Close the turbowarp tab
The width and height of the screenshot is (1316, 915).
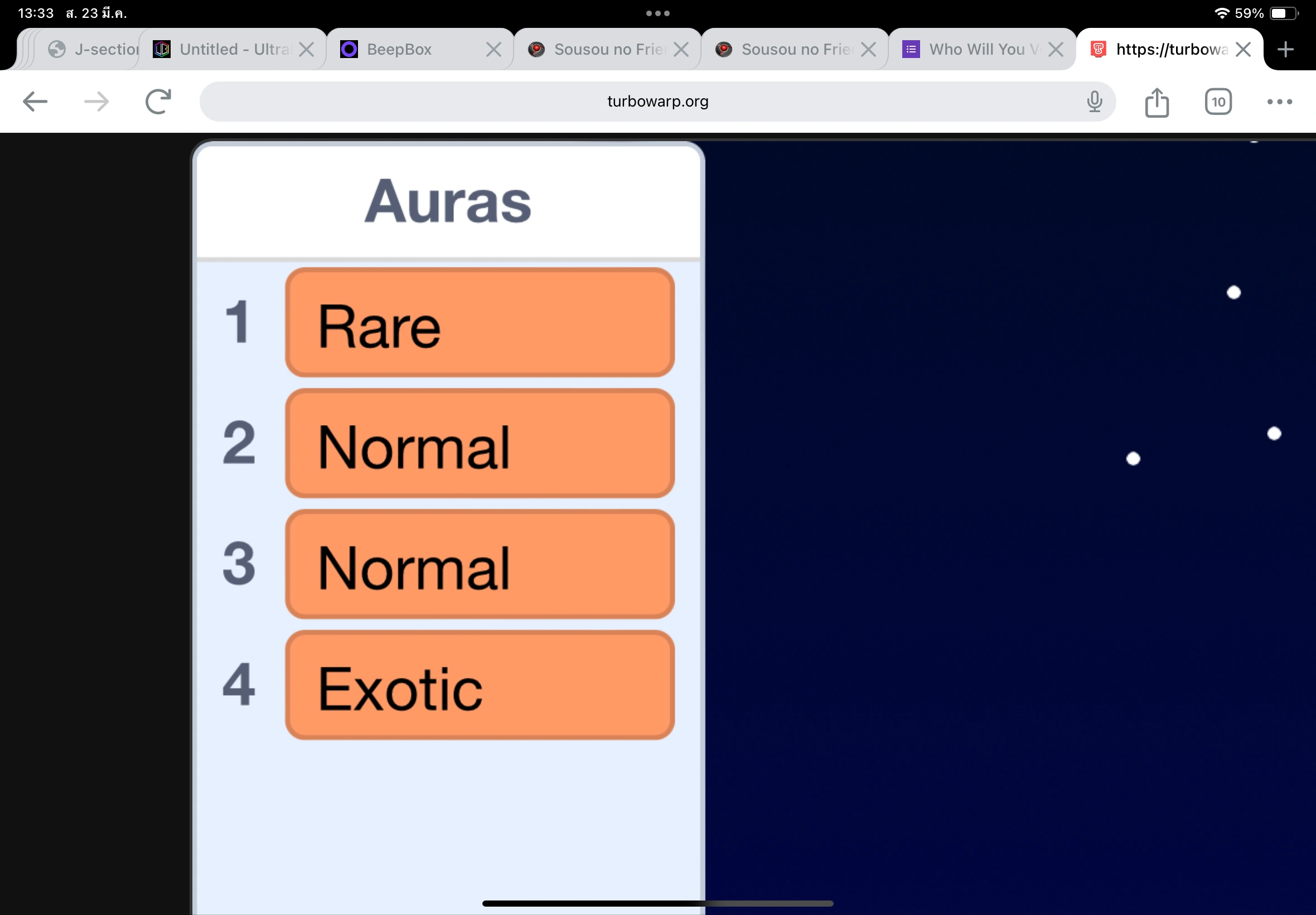pos(1242,49)
